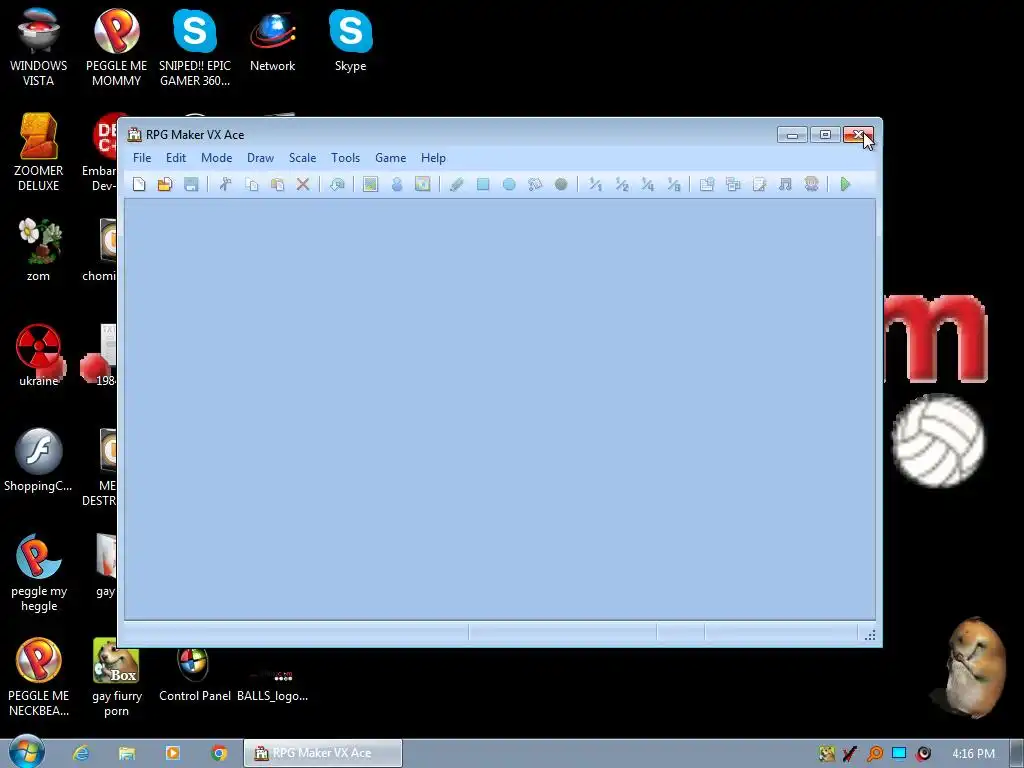Viewport: 1024px width, 768px height.
Task: Select the Rectangle draw tool
Action: tap(483, 184)
